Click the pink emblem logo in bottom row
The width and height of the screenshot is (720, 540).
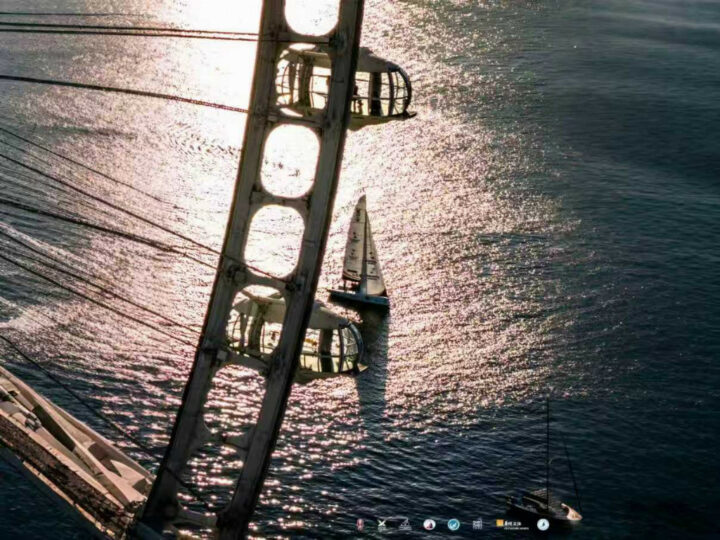coord(360,524)
